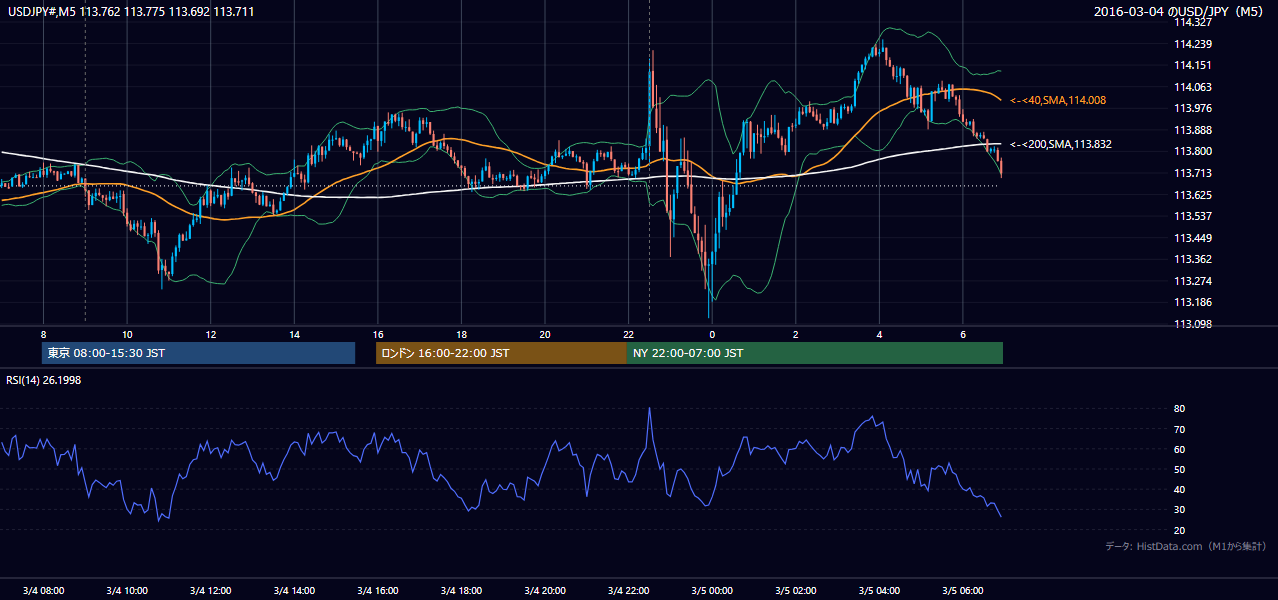Click hour tick 8 under price chart

coord(43,334)
